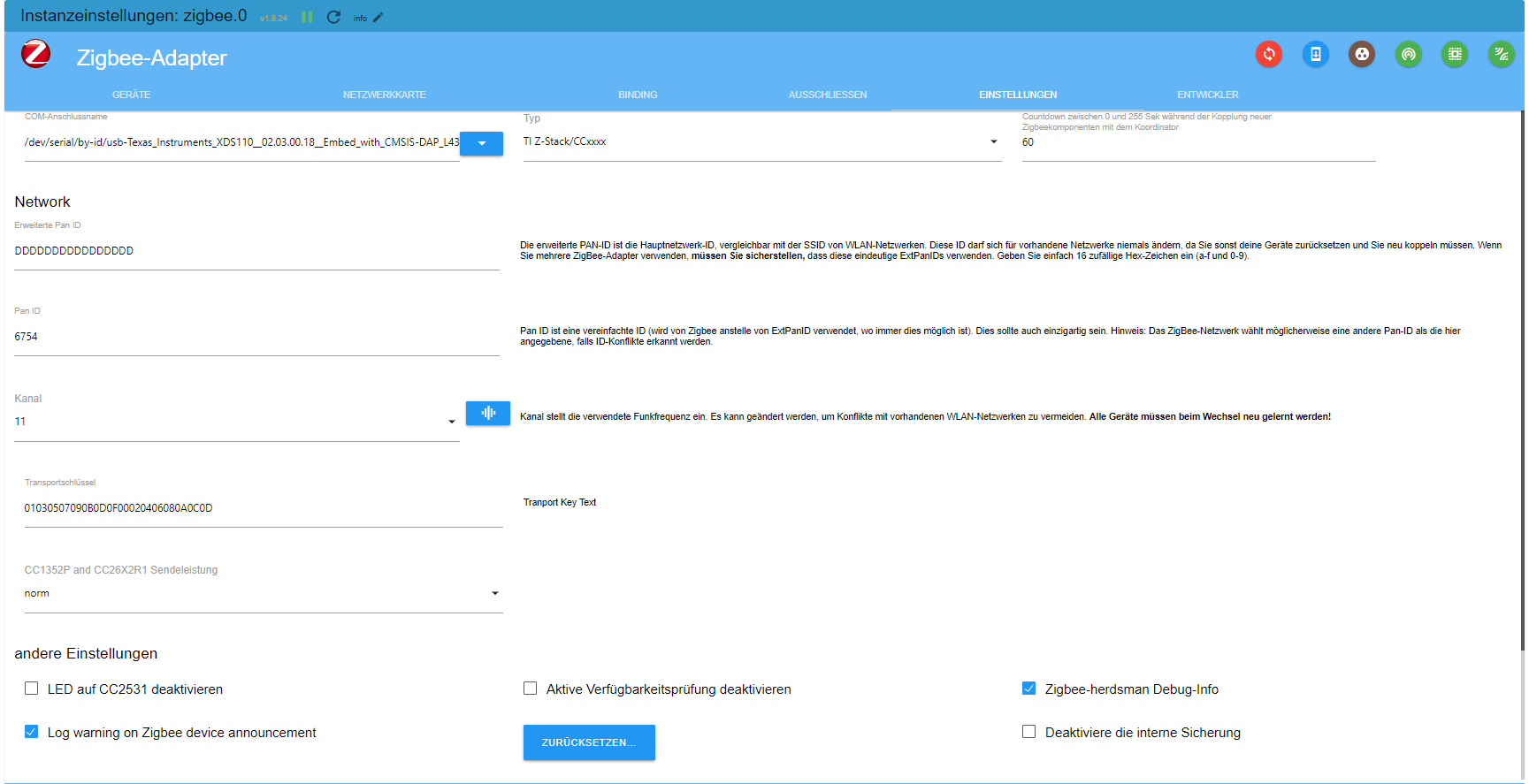Click the COM-Anschlussname input field

click(x=241, y=143)
